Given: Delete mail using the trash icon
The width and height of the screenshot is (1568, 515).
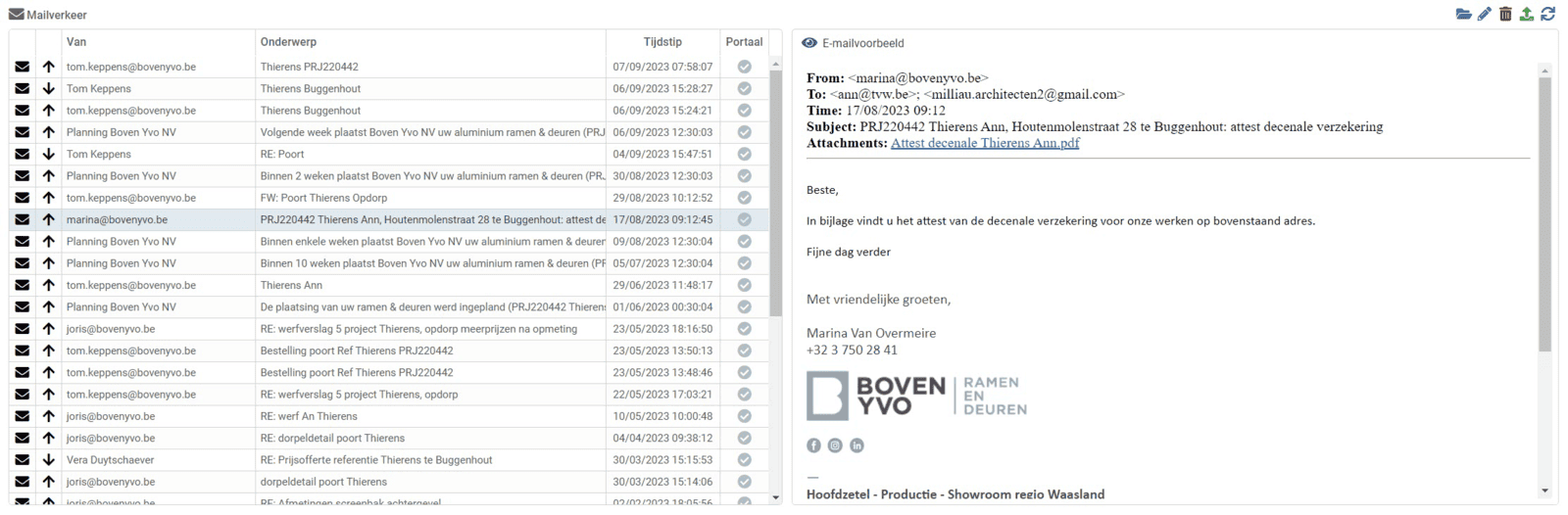Looking at the screenshot, I should pos(1505,14).
